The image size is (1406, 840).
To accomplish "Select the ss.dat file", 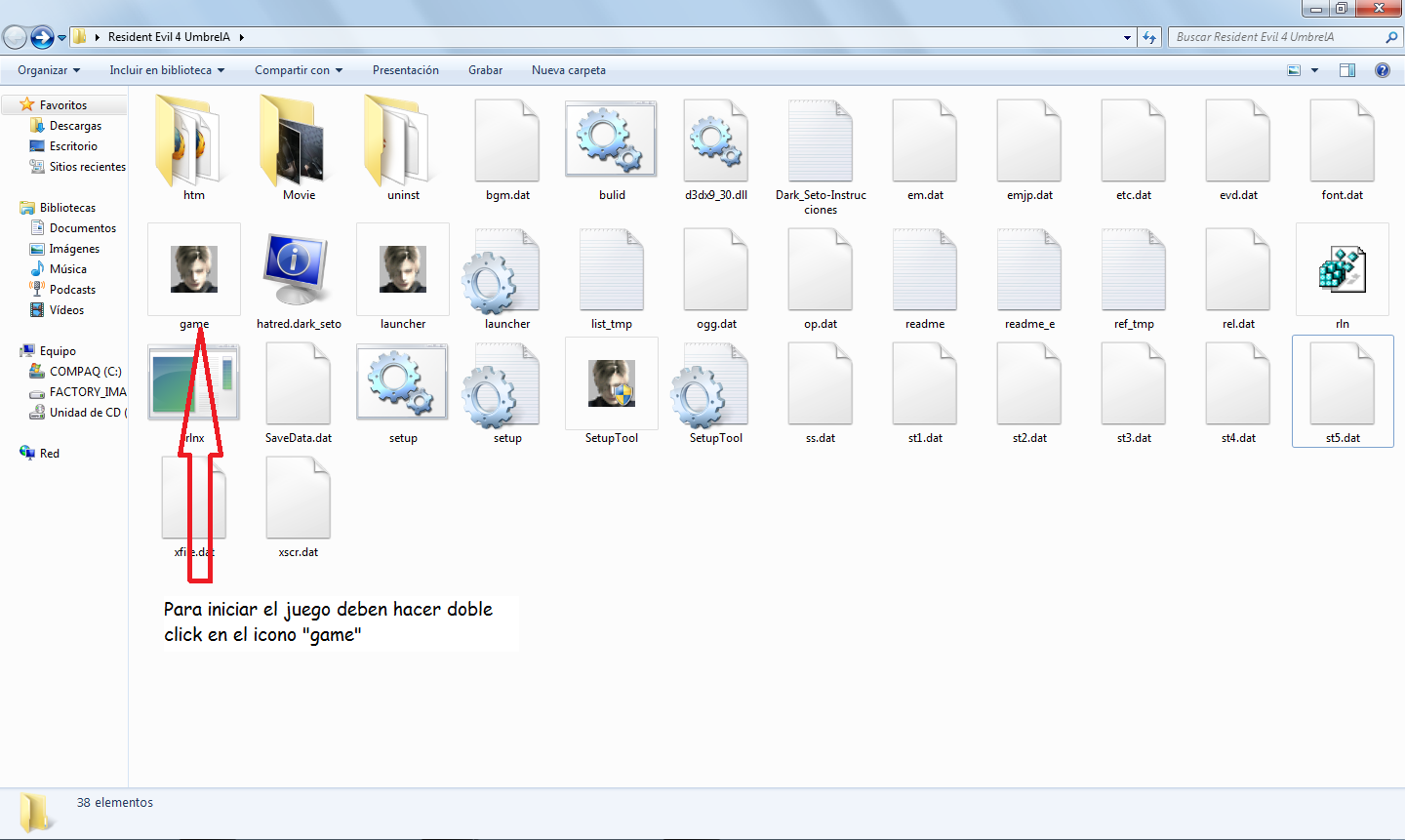I will pos(821,391).
